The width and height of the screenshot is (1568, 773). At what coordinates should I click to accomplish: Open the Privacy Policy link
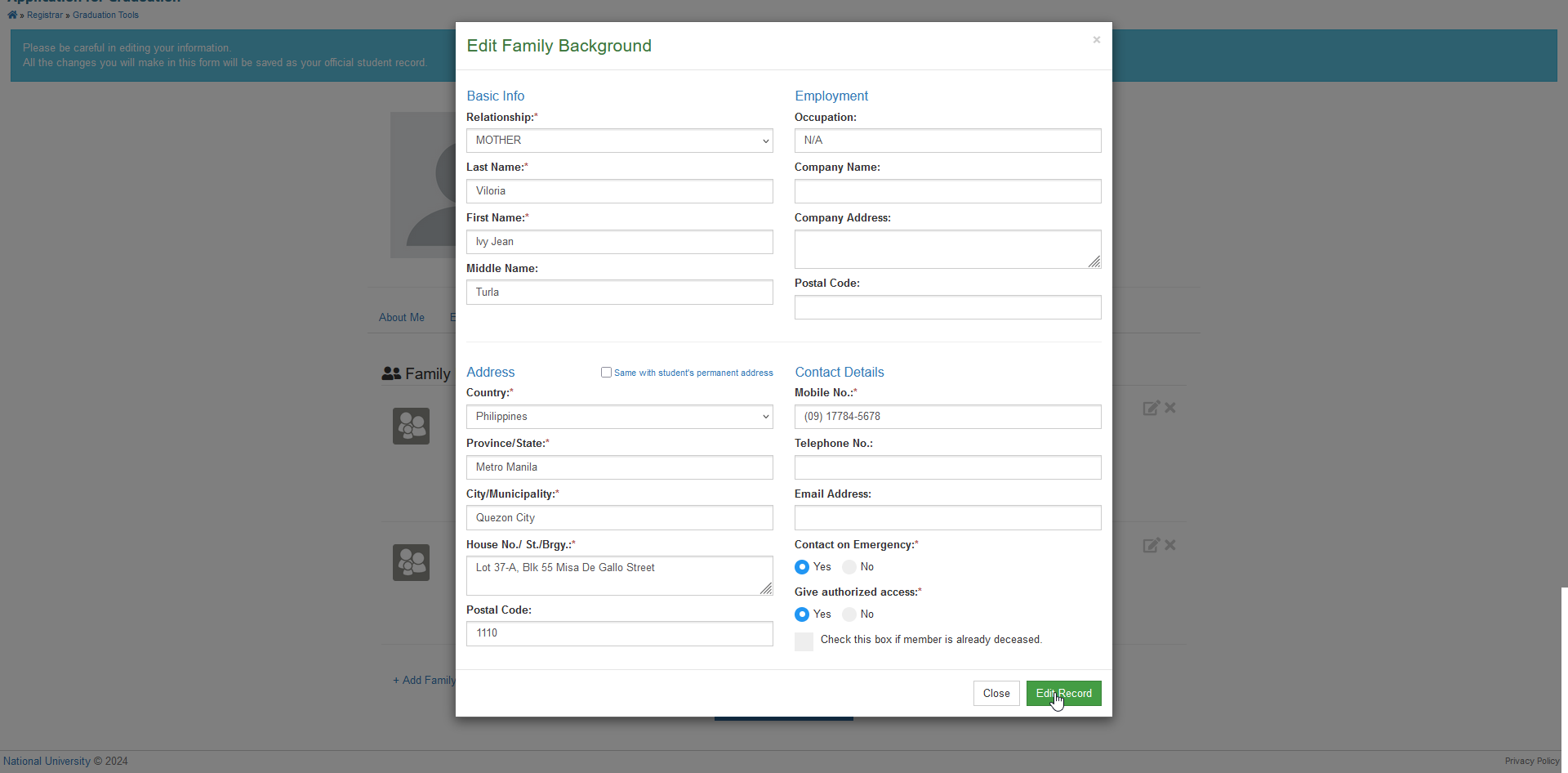pos(1532,761)
